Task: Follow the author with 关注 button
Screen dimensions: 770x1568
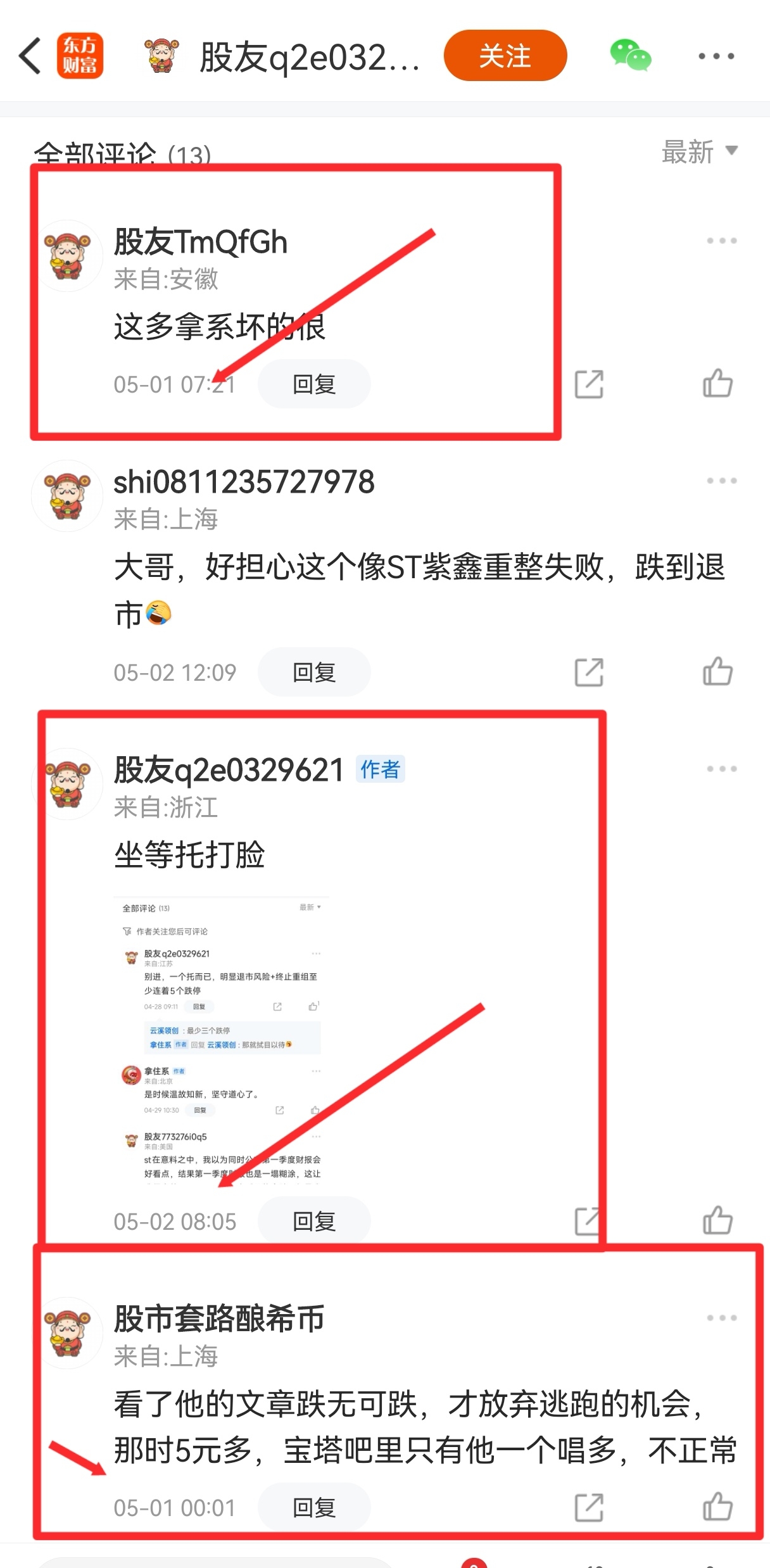Action: 505,56
